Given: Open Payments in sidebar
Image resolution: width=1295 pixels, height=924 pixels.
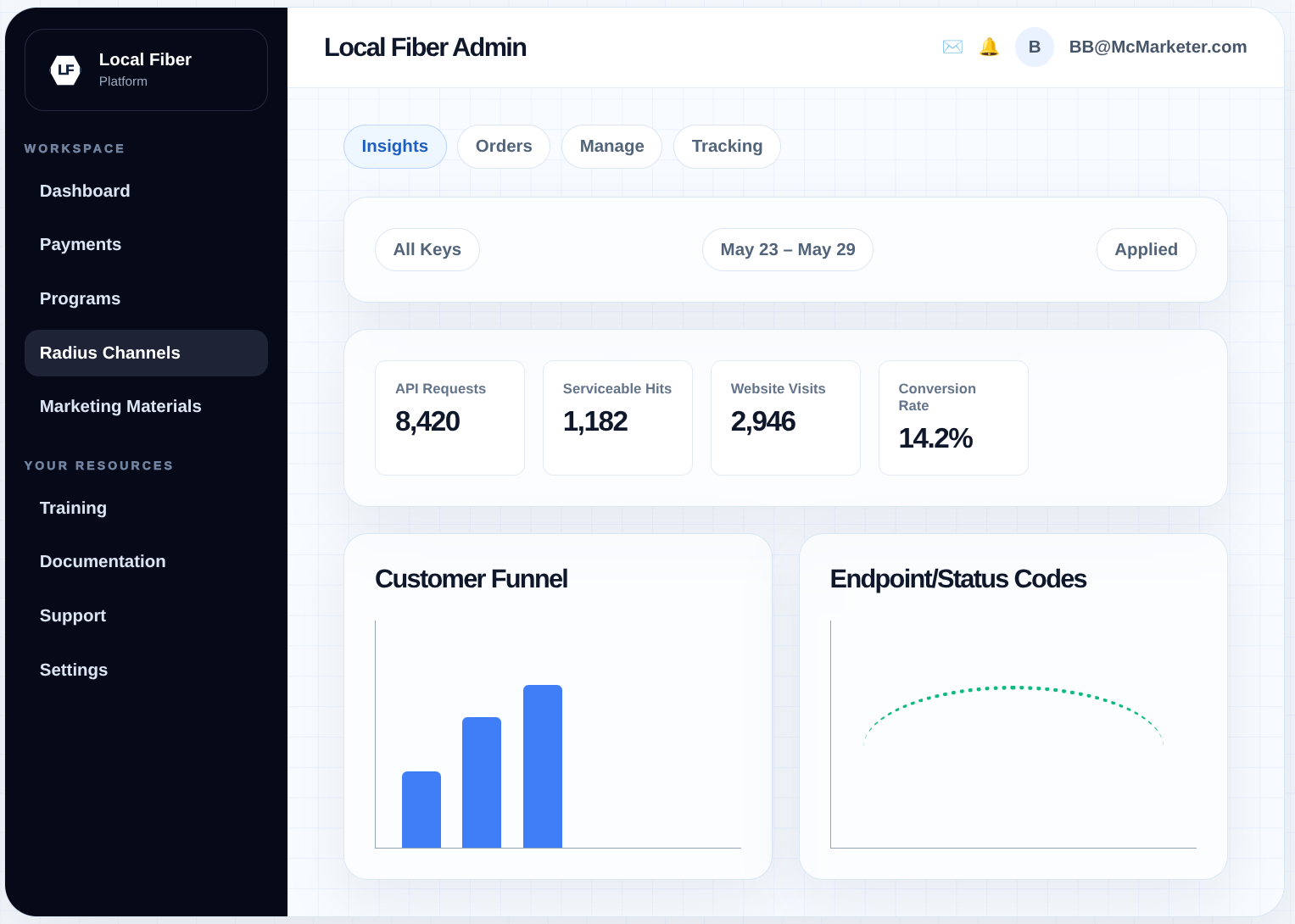Looking at the screenshot, I should pyautogui.click(x=146, y=244).
